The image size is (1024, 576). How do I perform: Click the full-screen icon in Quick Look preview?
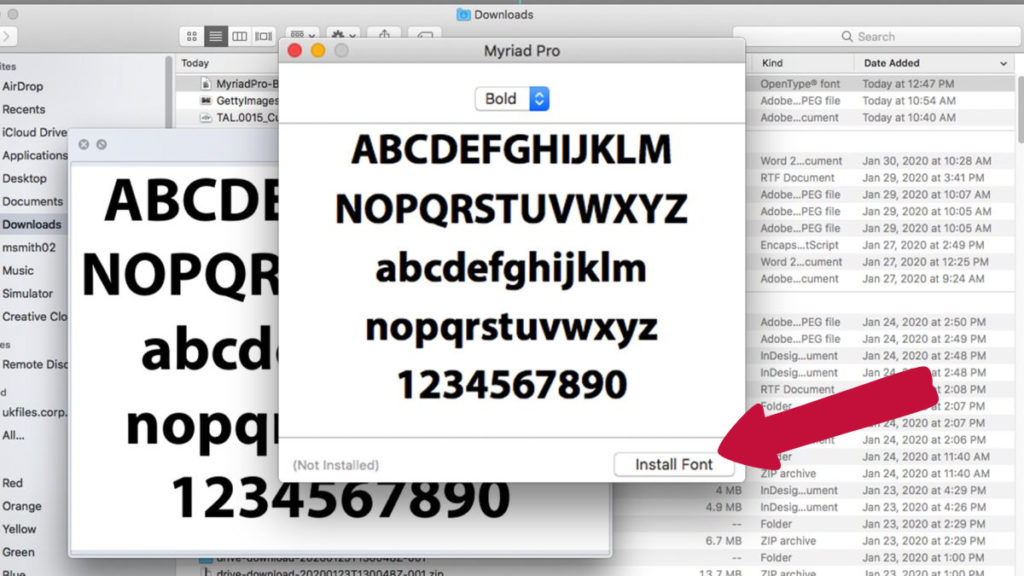coord(101,144)
